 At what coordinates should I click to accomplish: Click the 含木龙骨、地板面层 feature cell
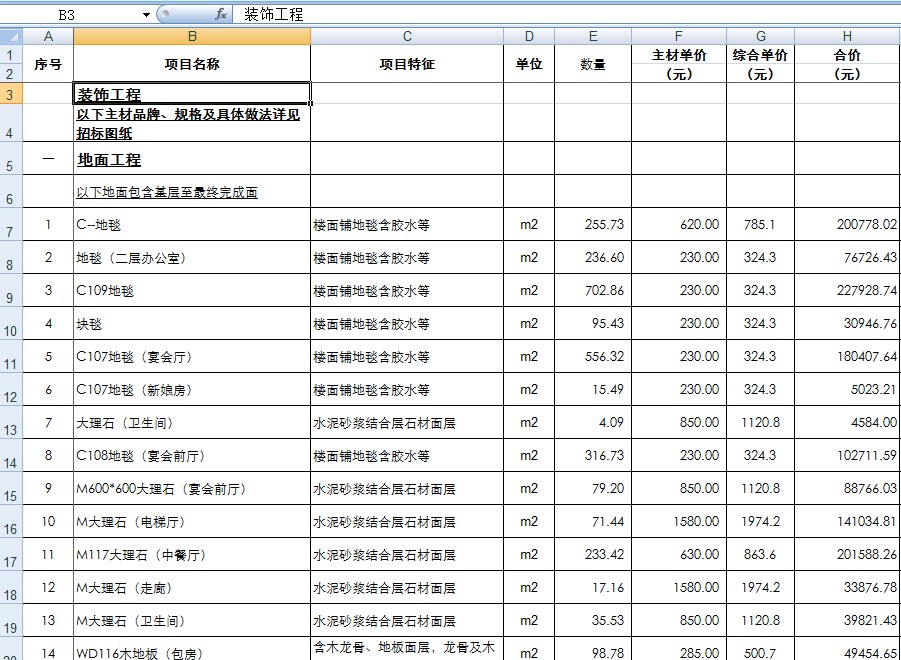407,649
